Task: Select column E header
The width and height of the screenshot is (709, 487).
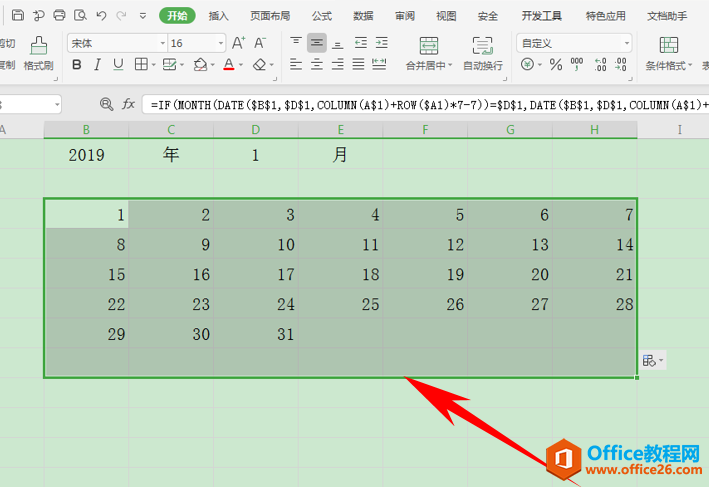Action: (340, 130)
